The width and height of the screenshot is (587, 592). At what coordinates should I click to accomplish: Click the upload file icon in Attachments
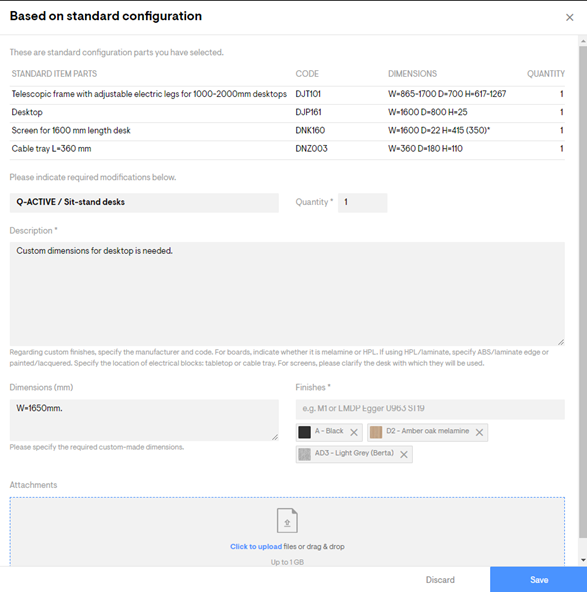point(287,521)
